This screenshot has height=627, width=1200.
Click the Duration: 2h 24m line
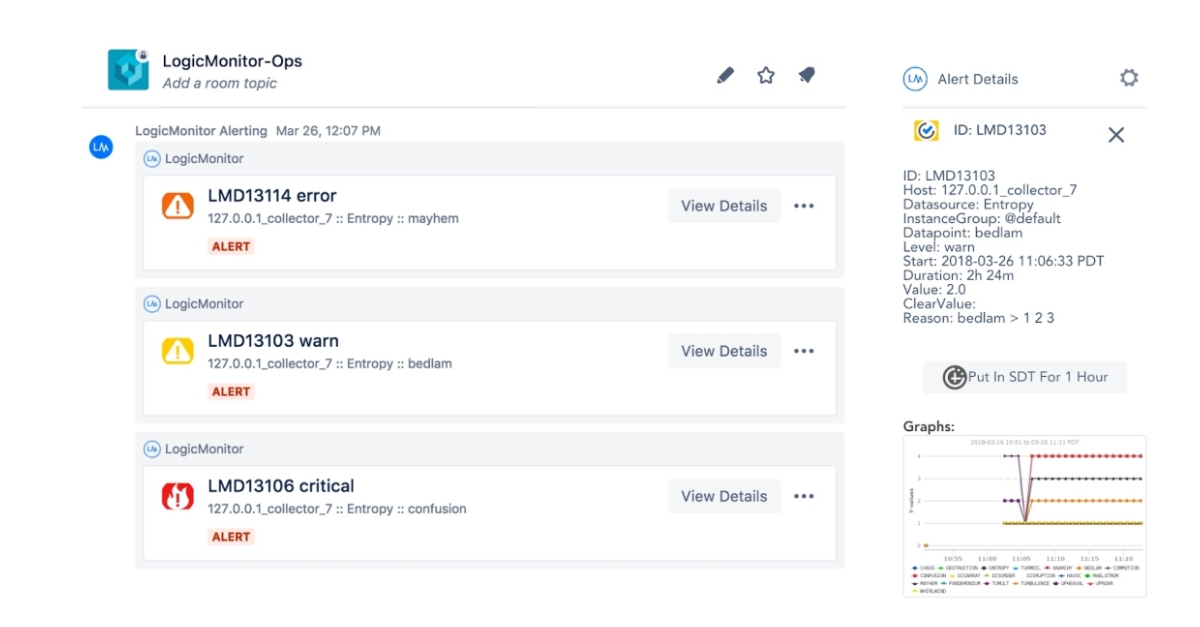click(x=959, y=275)
